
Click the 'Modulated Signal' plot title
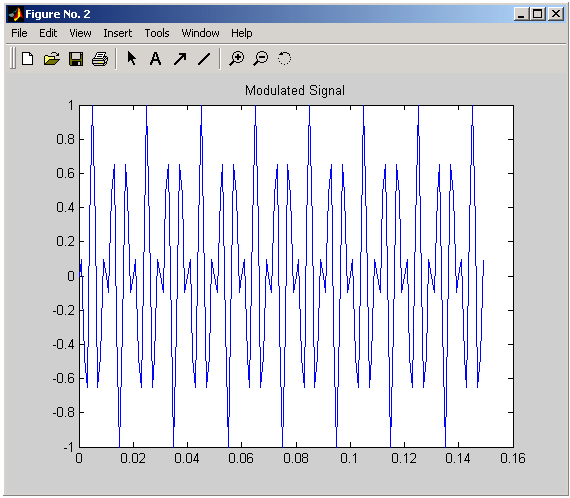coord(295,91)
